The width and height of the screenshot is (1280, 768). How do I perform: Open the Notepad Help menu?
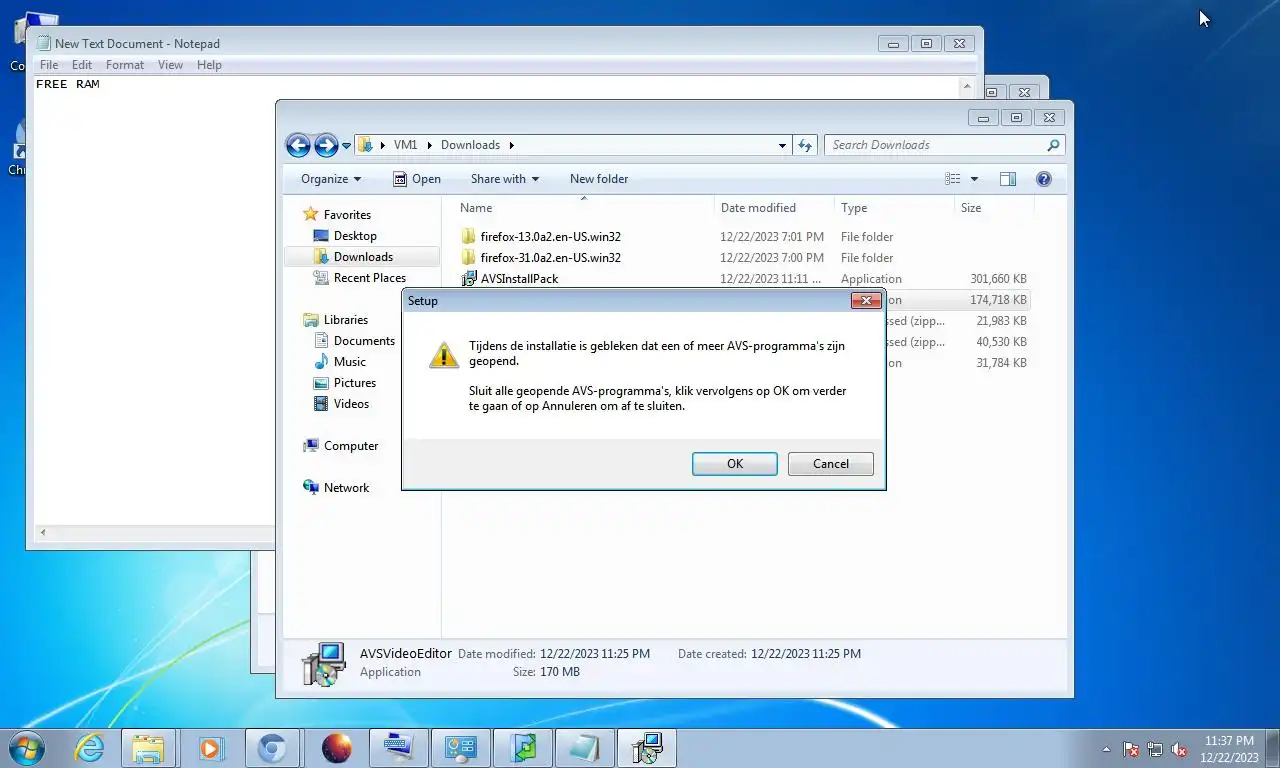click(x=209, y=65)
